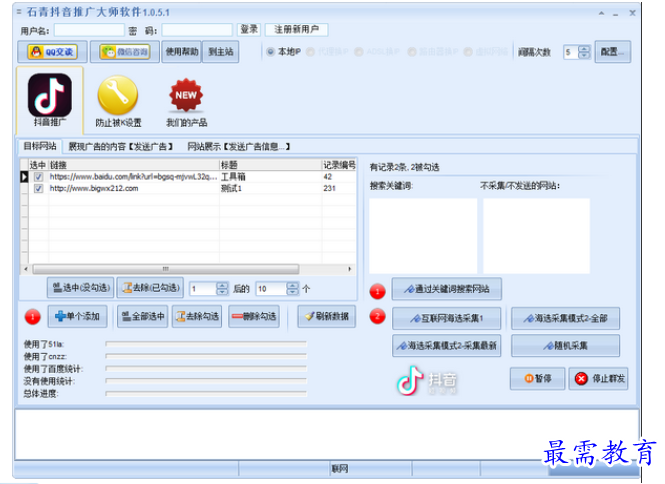Click inside the 搜索关键词 text area
Screen dimensions: 665x484
423,236
